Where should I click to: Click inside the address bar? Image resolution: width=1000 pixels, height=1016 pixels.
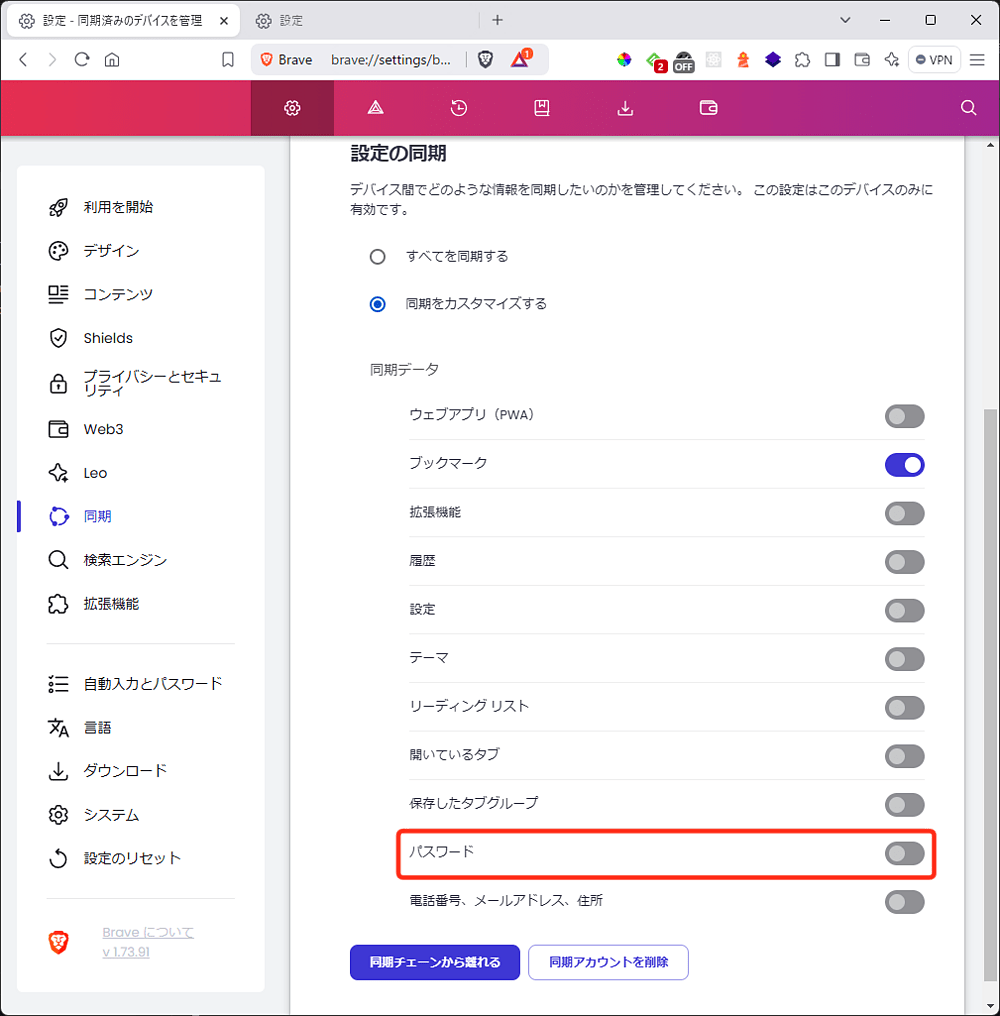click(390, 60)
